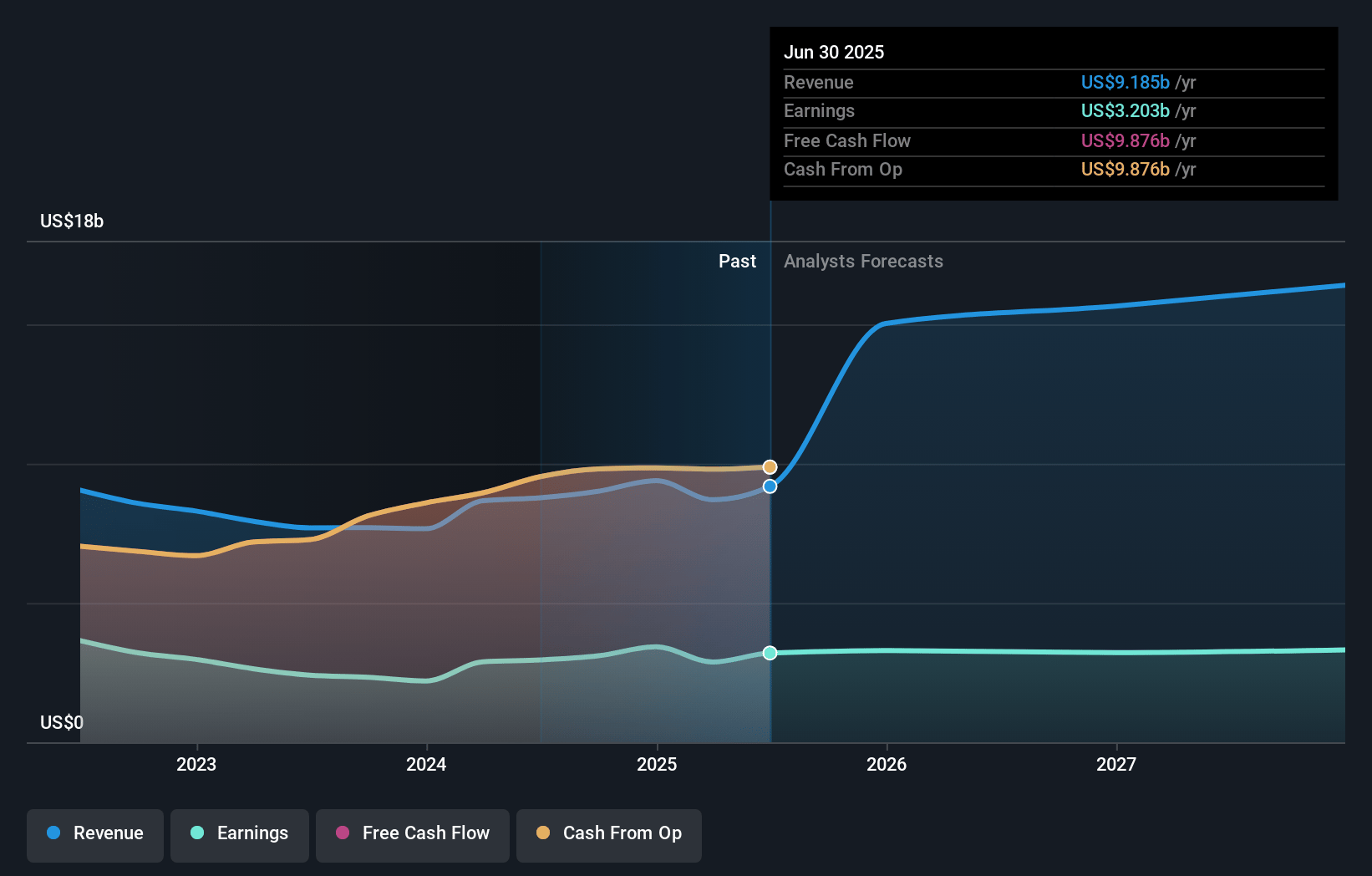Click Revenue value US$9.185b in tooltip
The image size is (1372, 876).
pyautogui.click(x=1126, y=82)
